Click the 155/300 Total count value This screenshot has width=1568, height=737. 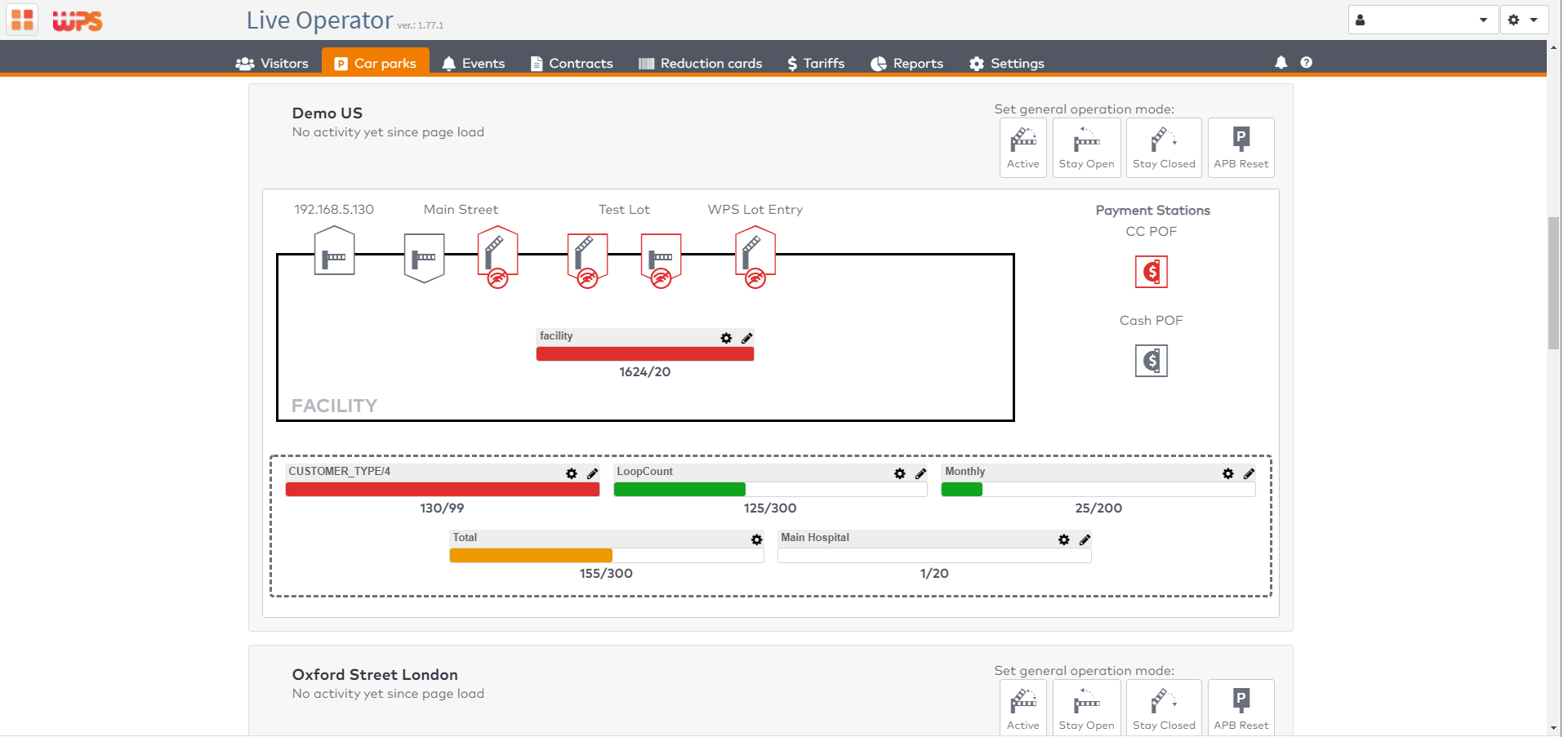point(606,573)
